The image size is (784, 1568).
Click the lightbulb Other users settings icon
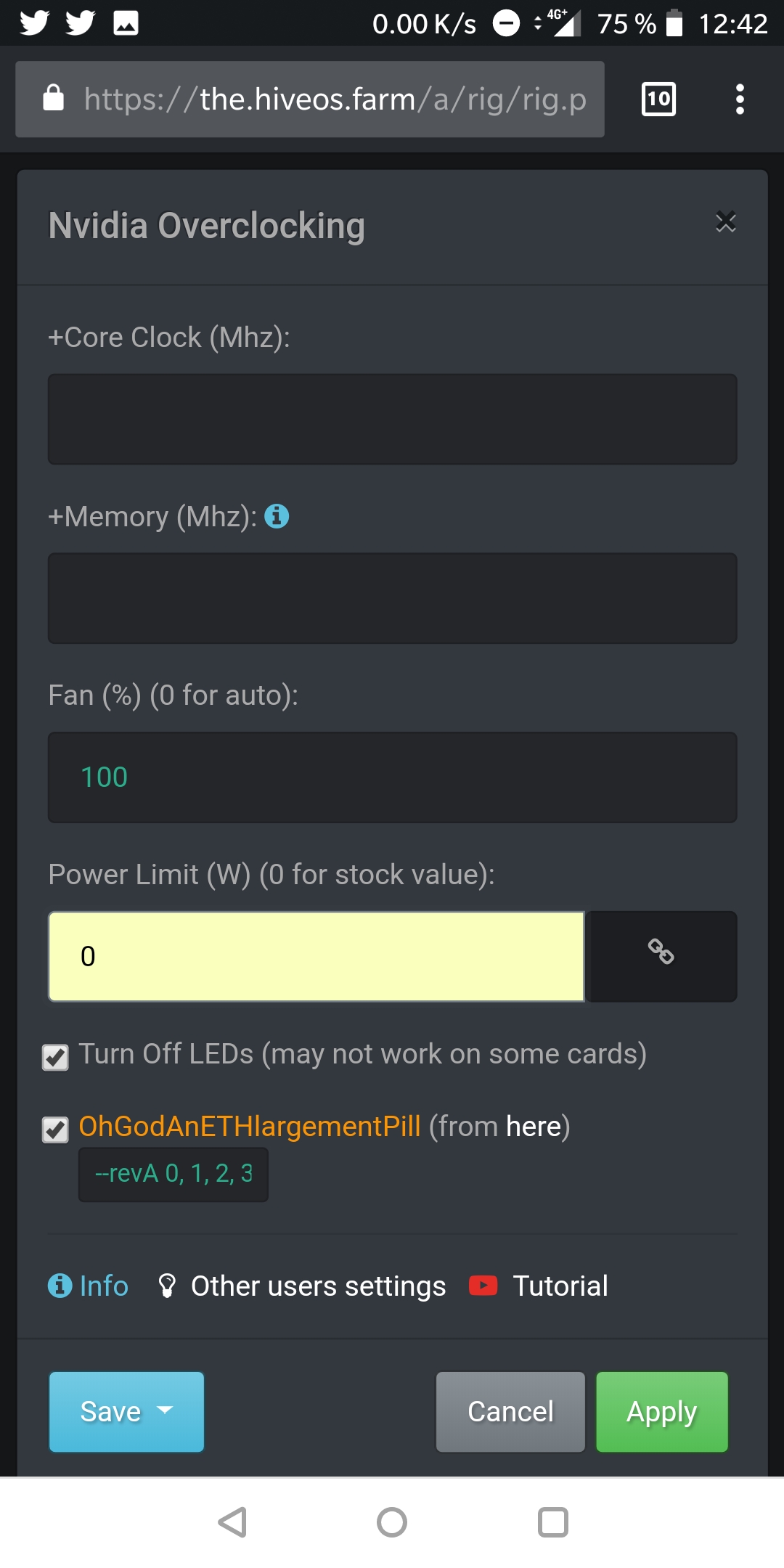point(167,1286)
